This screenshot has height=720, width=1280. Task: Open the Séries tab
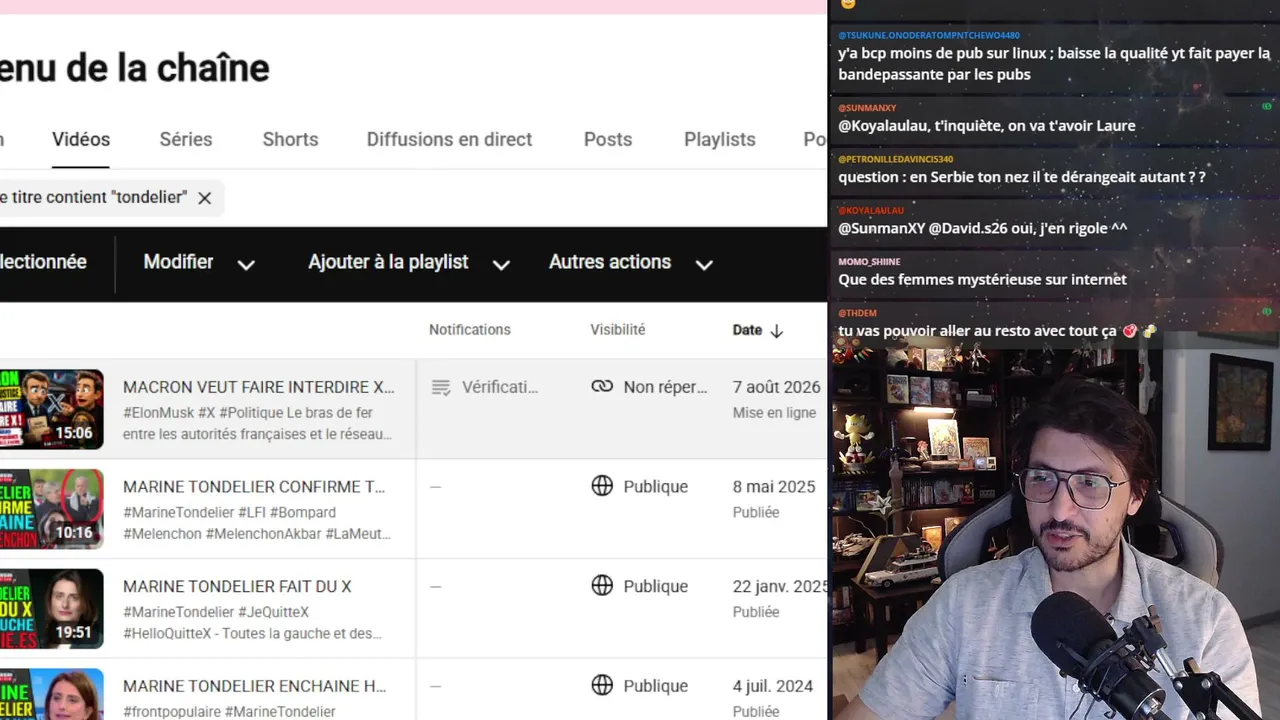tap(186, 139)
